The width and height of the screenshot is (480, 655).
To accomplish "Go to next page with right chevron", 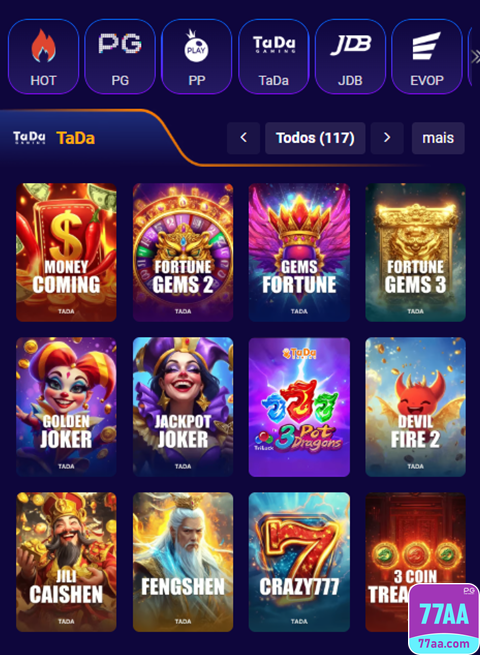I will coord(387,138).
